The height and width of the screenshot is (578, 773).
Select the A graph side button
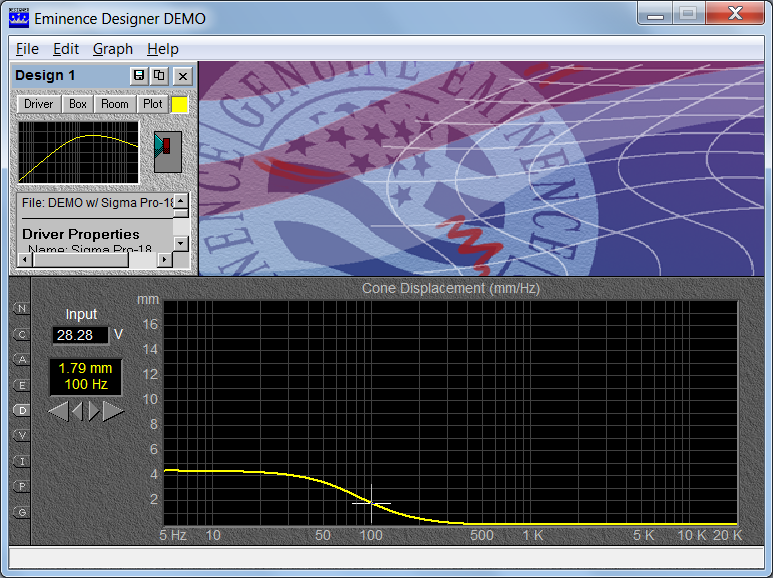(22, 360)
